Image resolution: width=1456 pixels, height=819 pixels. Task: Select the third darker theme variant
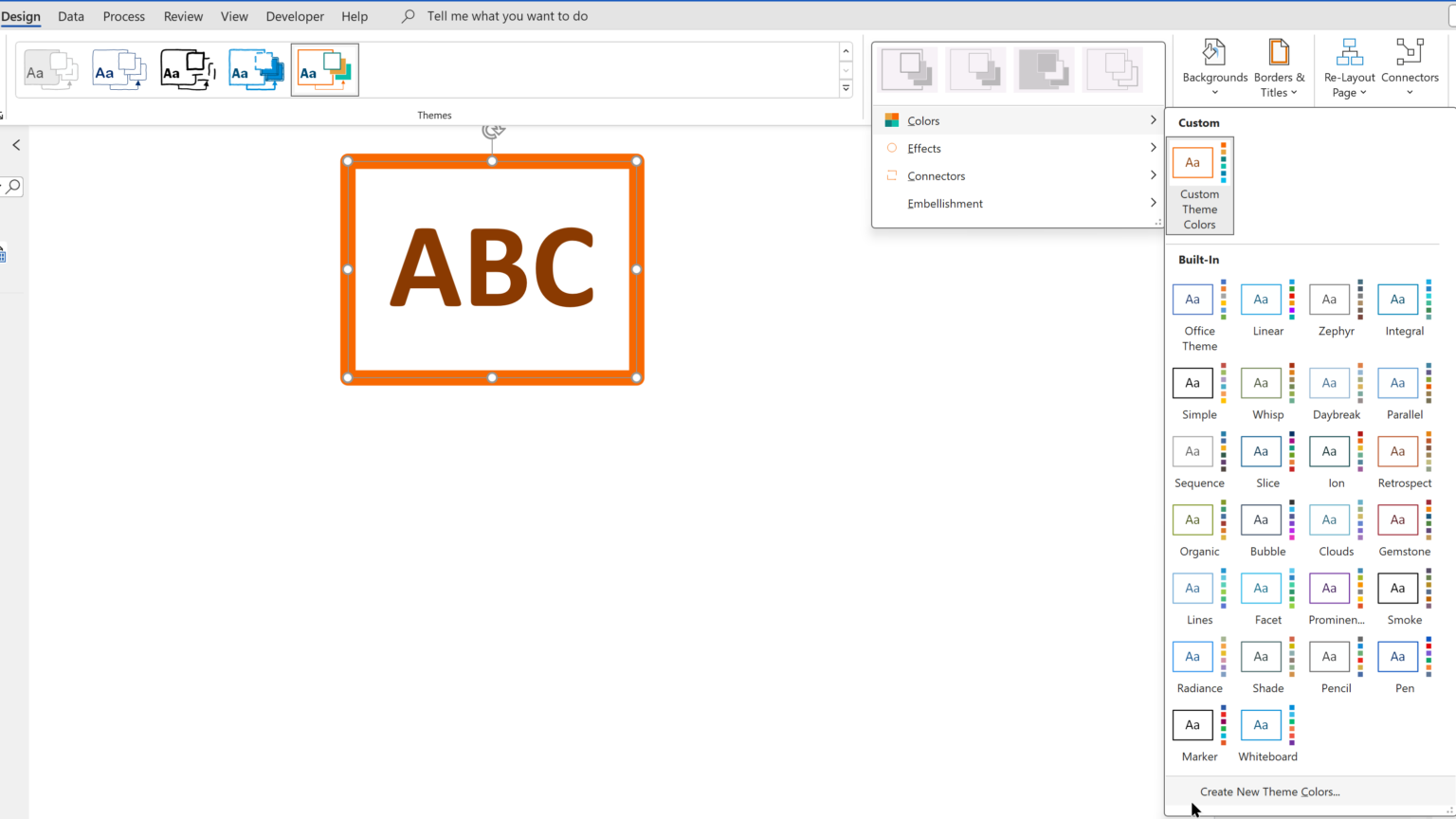coord(1045,69)
